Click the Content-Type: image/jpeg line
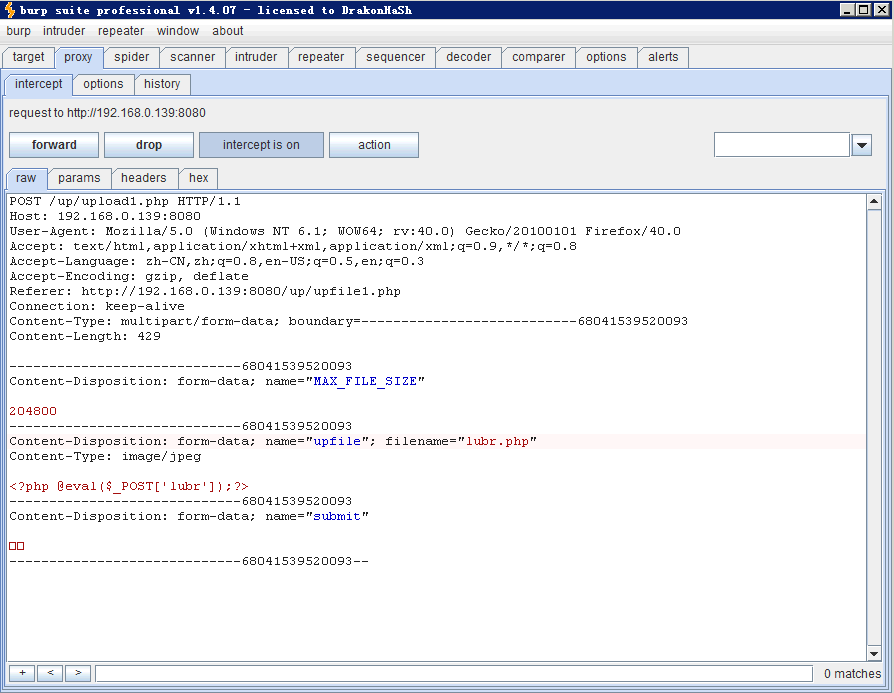This screenshot has height=693, width=894. [x=105, y=456]
